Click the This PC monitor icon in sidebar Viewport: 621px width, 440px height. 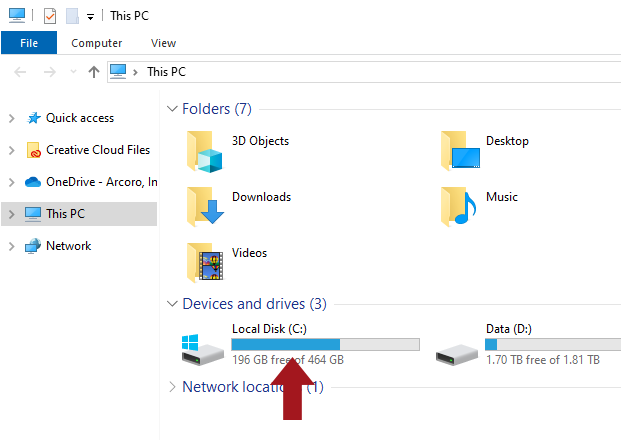(x=33, y=214)
